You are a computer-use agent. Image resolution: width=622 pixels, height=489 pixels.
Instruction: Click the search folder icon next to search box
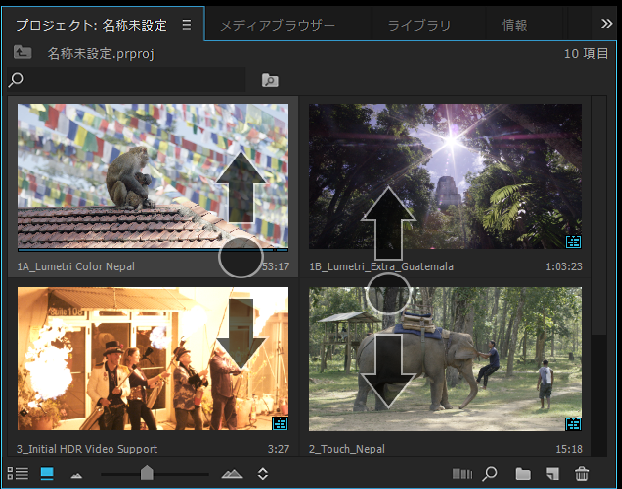(x=269, y=80)
